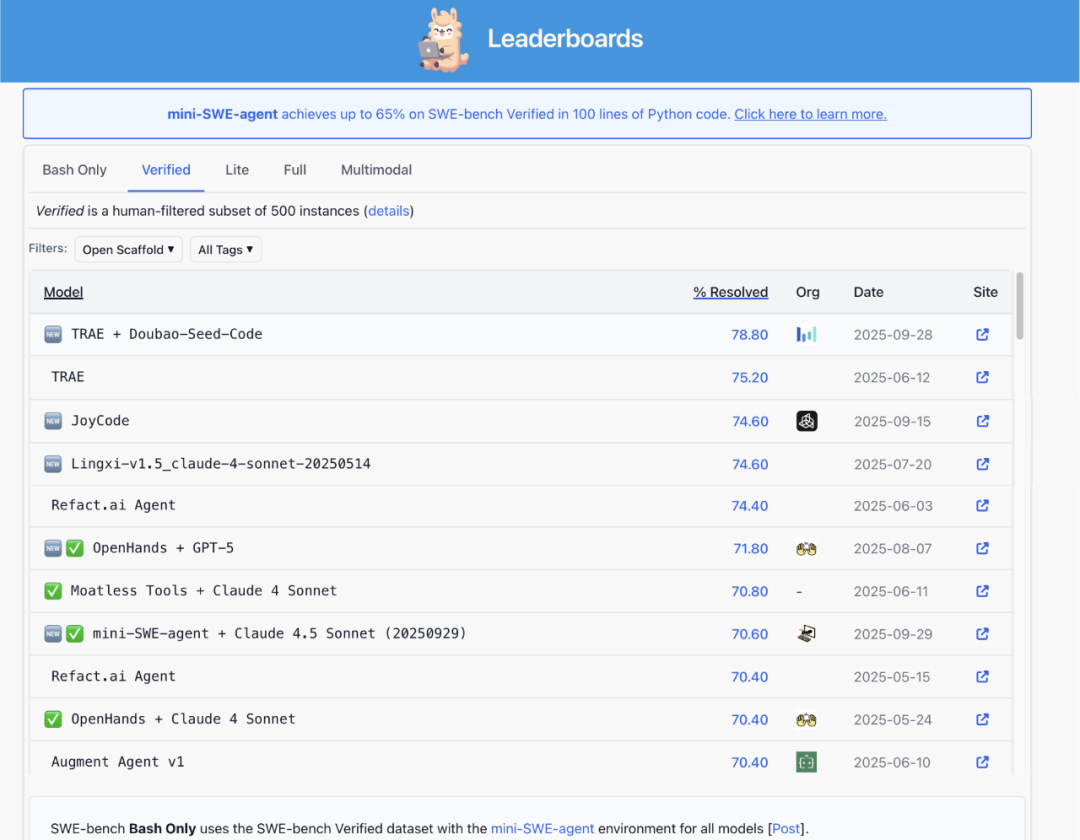Click the NEW badge beside JoyCode
The image size is (1080, 840).
[x=53, y=421]
